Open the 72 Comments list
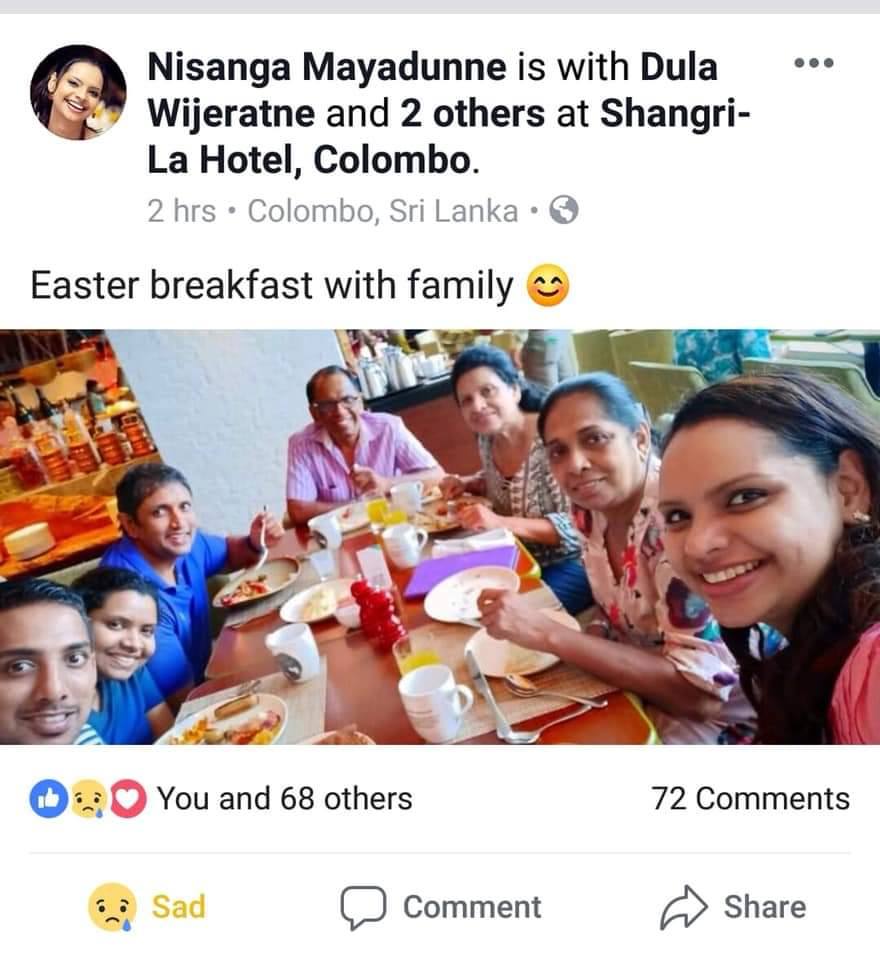Image resolution: width=880 pixels, height=960 pixels. point(750,799)
